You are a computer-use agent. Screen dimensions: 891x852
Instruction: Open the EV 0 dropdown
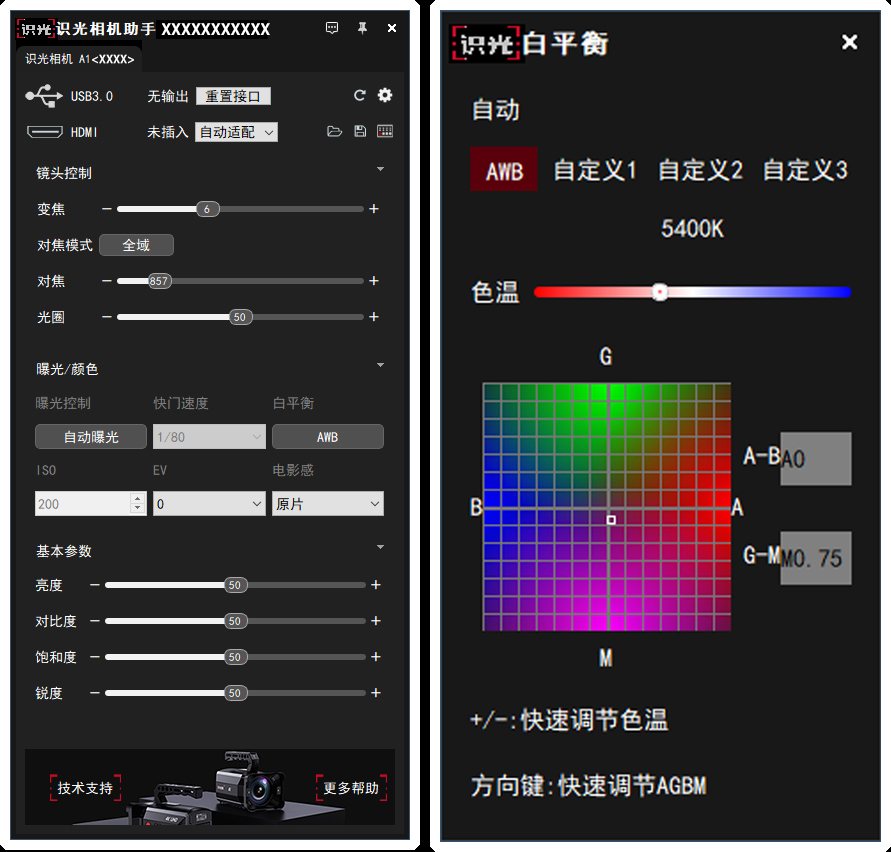pos(209,504)
